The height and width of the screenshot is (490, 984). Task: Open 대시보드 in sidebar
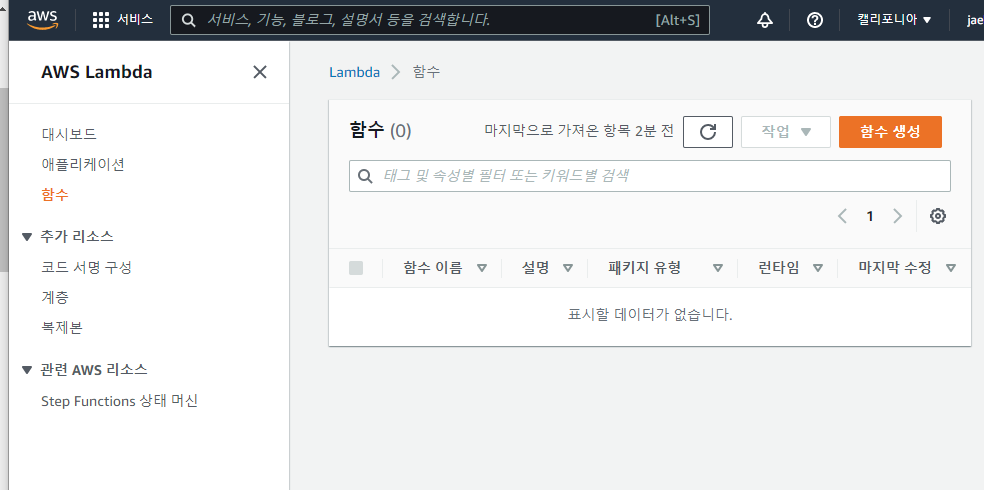69,134
